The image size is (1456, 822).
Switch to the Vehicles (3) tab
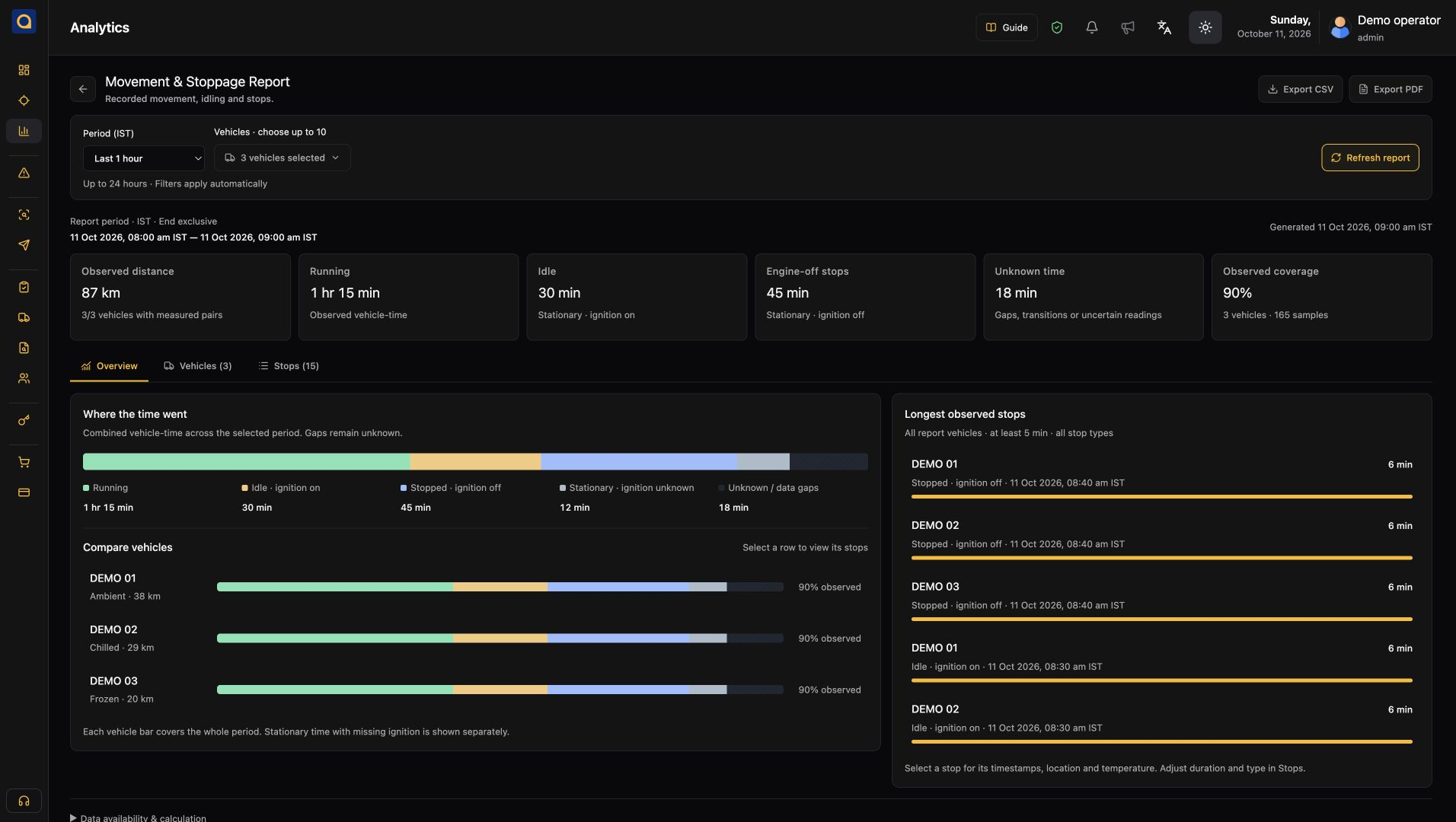coord(197,366)
